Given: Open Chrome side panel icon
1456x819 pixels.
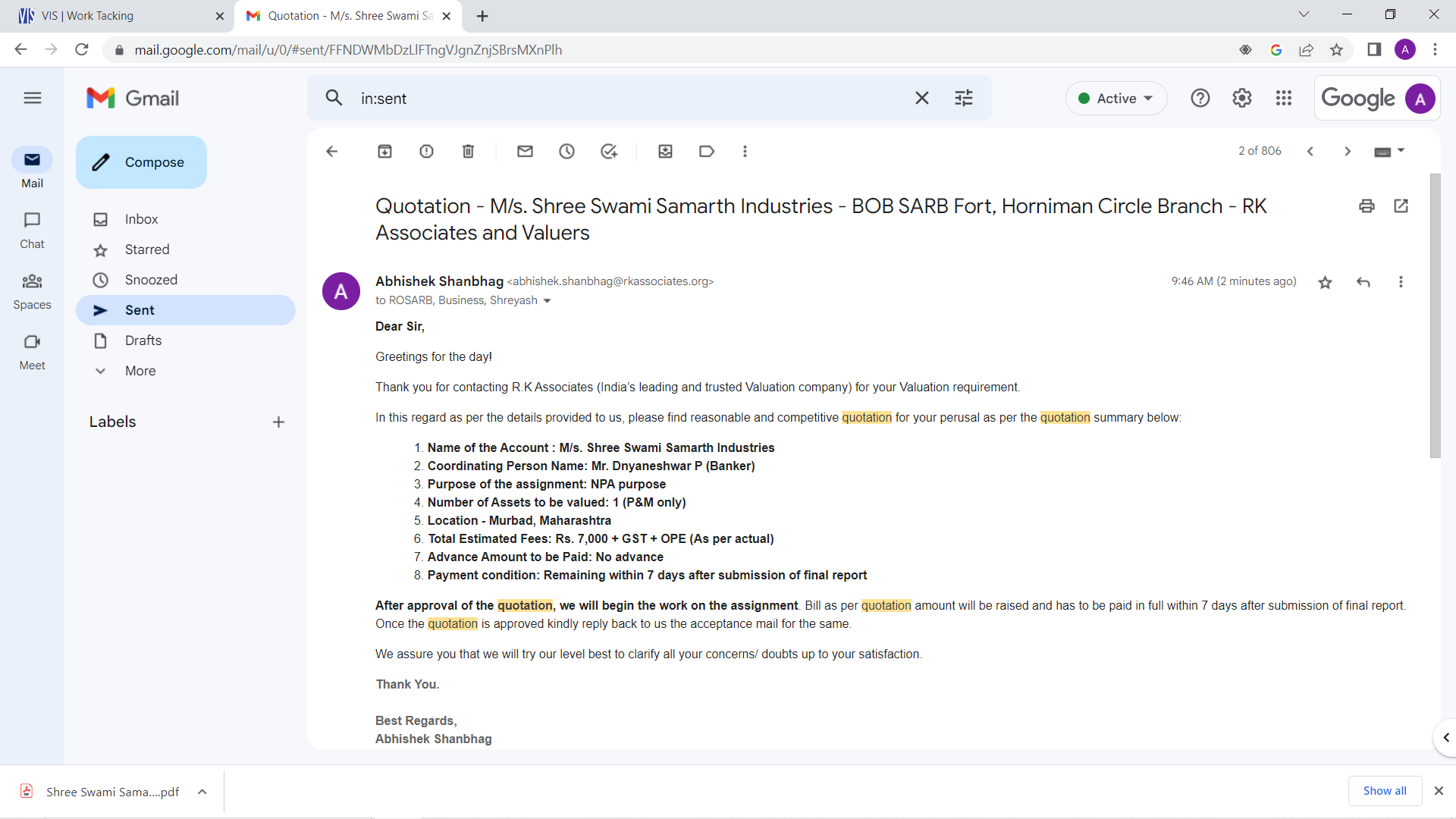Looking at the screenshot, I should (x=1374, y=50).
